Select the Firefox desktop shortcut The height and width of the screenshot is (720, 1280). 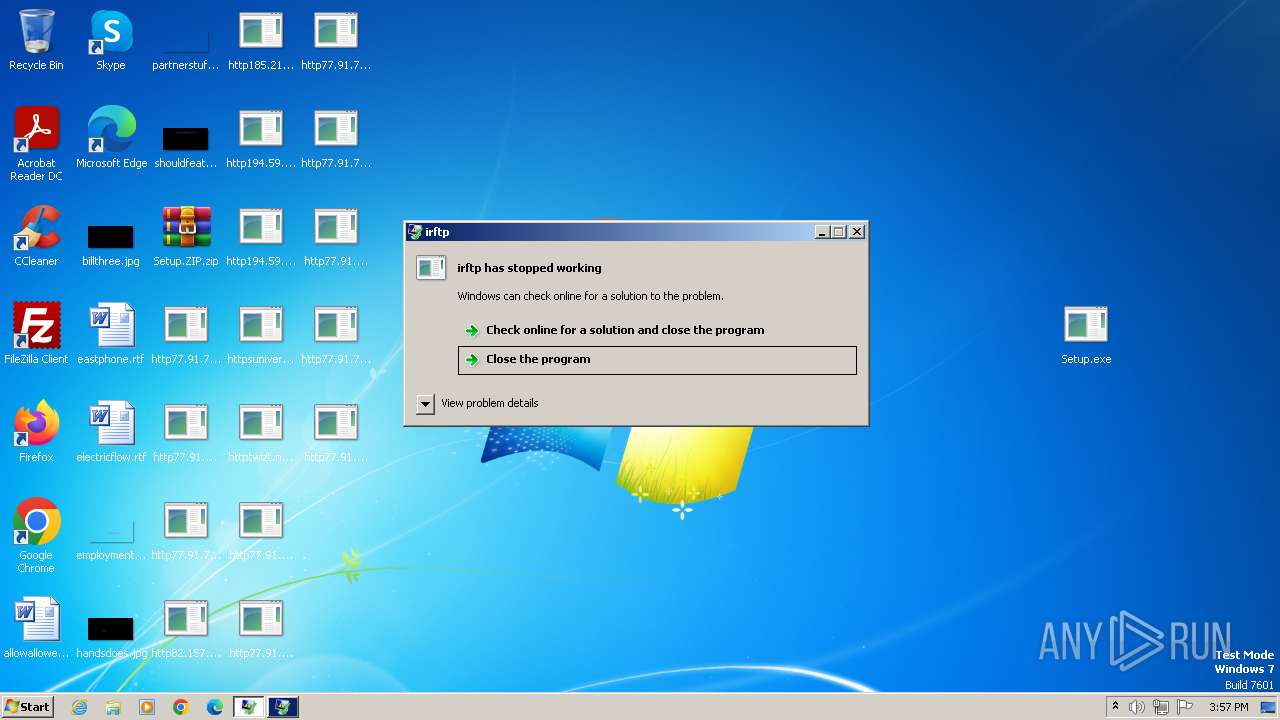tap(36, 432)
